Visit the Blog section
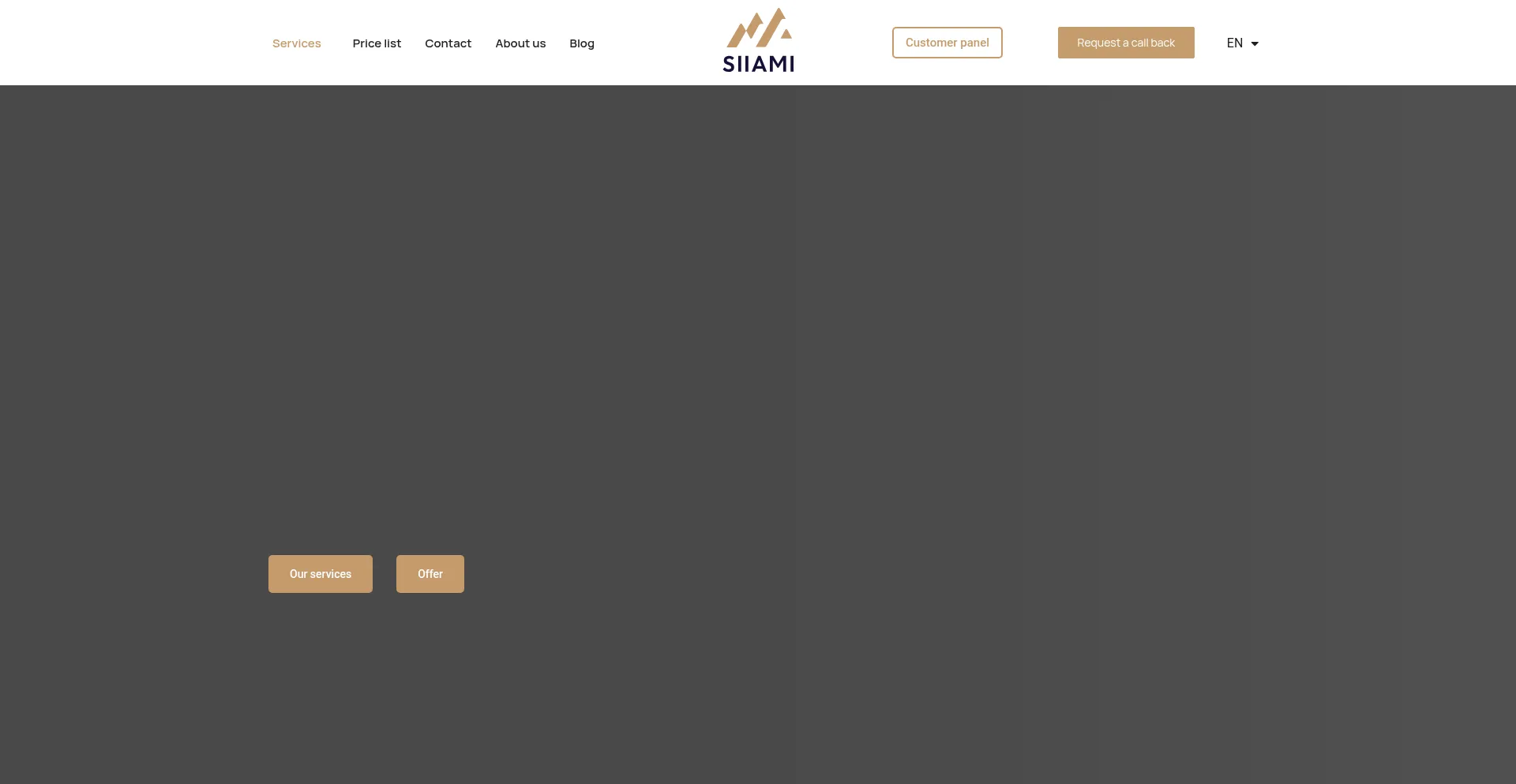 pyautogui.click(x=582, y=43)
